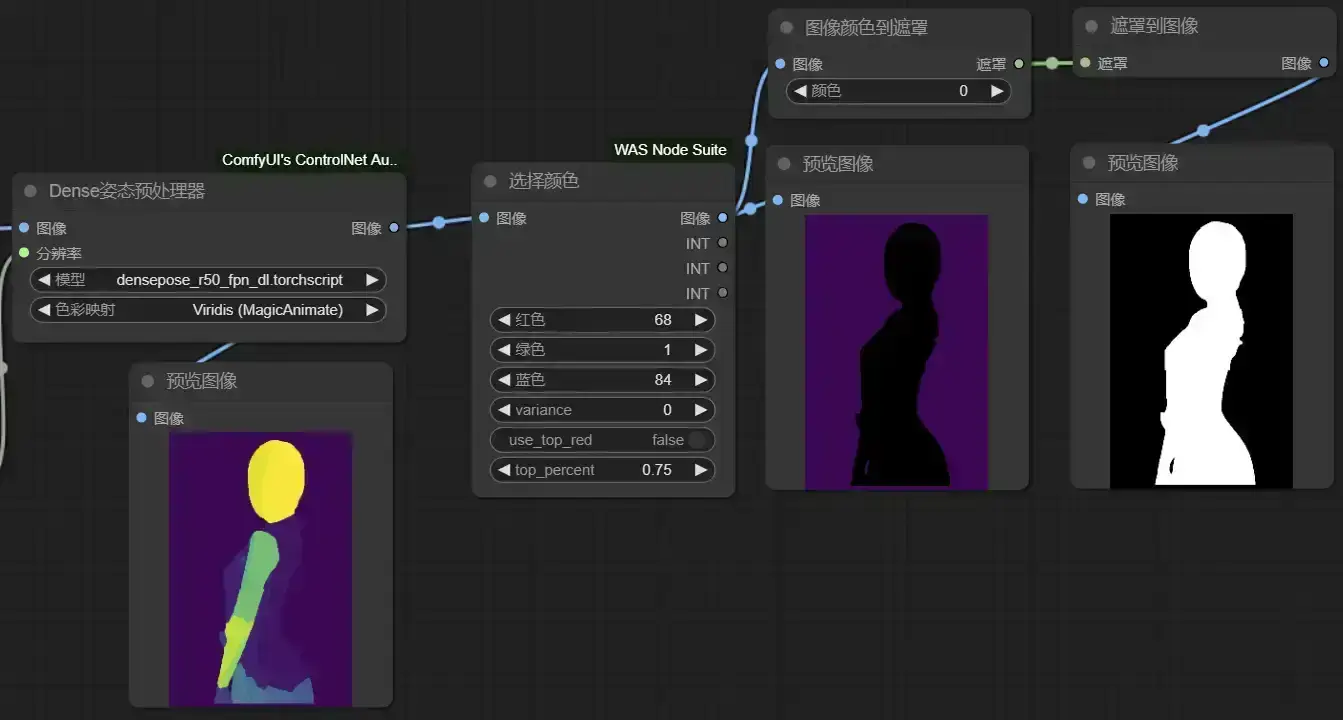
Task: Click the 遮罩 input port of 遮罩到图像
Action: click(x=1085, y=63)
